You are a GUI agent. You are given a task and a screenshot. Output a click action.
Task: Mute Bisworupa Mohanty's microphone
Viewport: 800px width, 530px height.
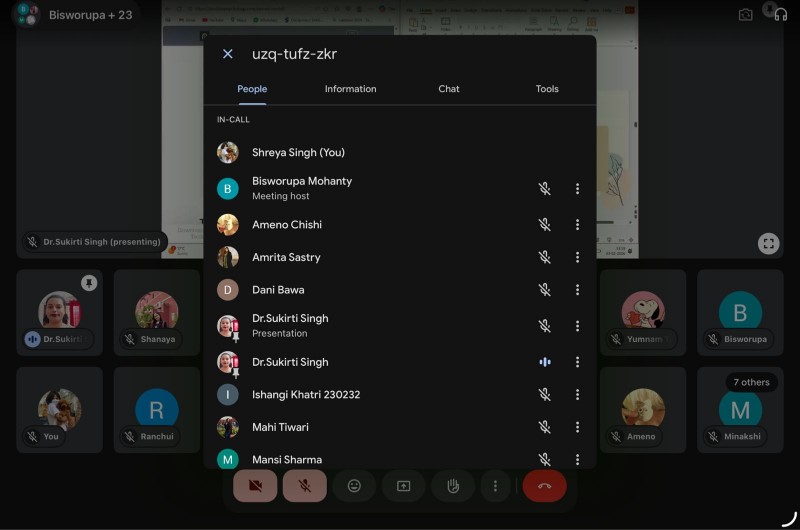click(545, 188)
